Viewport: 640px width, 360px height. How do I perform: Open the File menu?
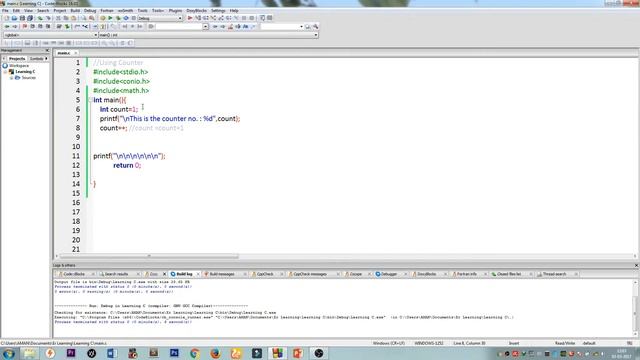click(5, 11)
